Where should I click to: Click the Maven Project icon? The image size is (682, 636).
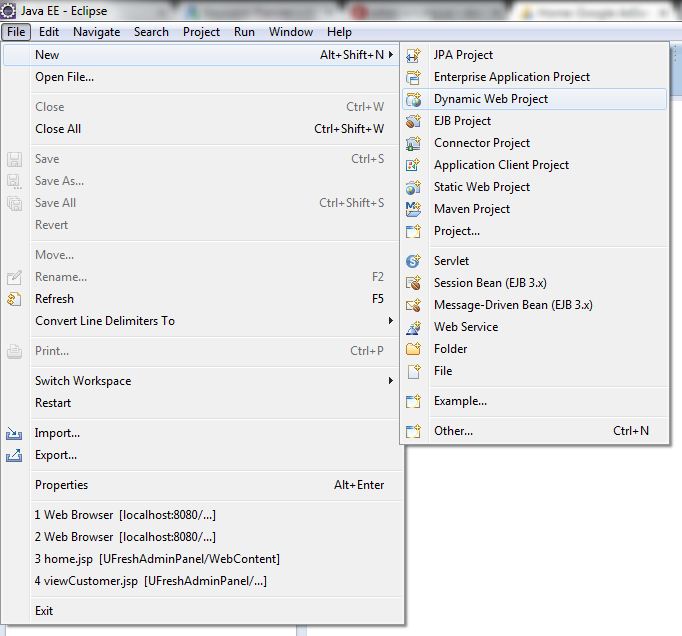tap(413, 209)
